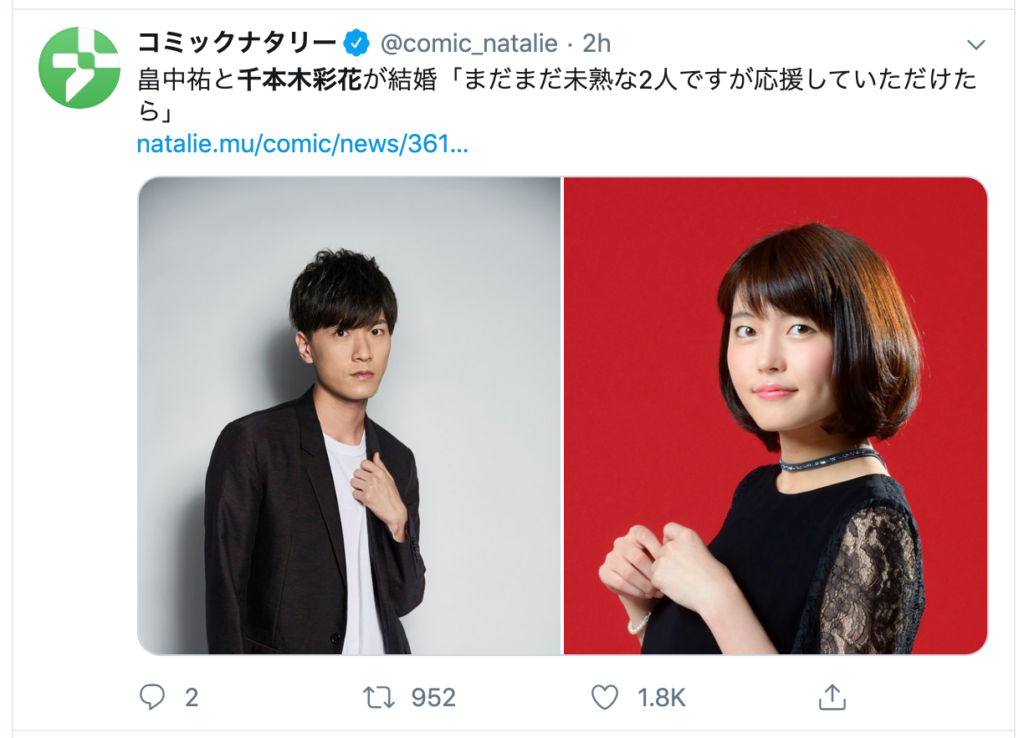
Task: Click the blue verified badge
Action: click(x=357, y=43)
